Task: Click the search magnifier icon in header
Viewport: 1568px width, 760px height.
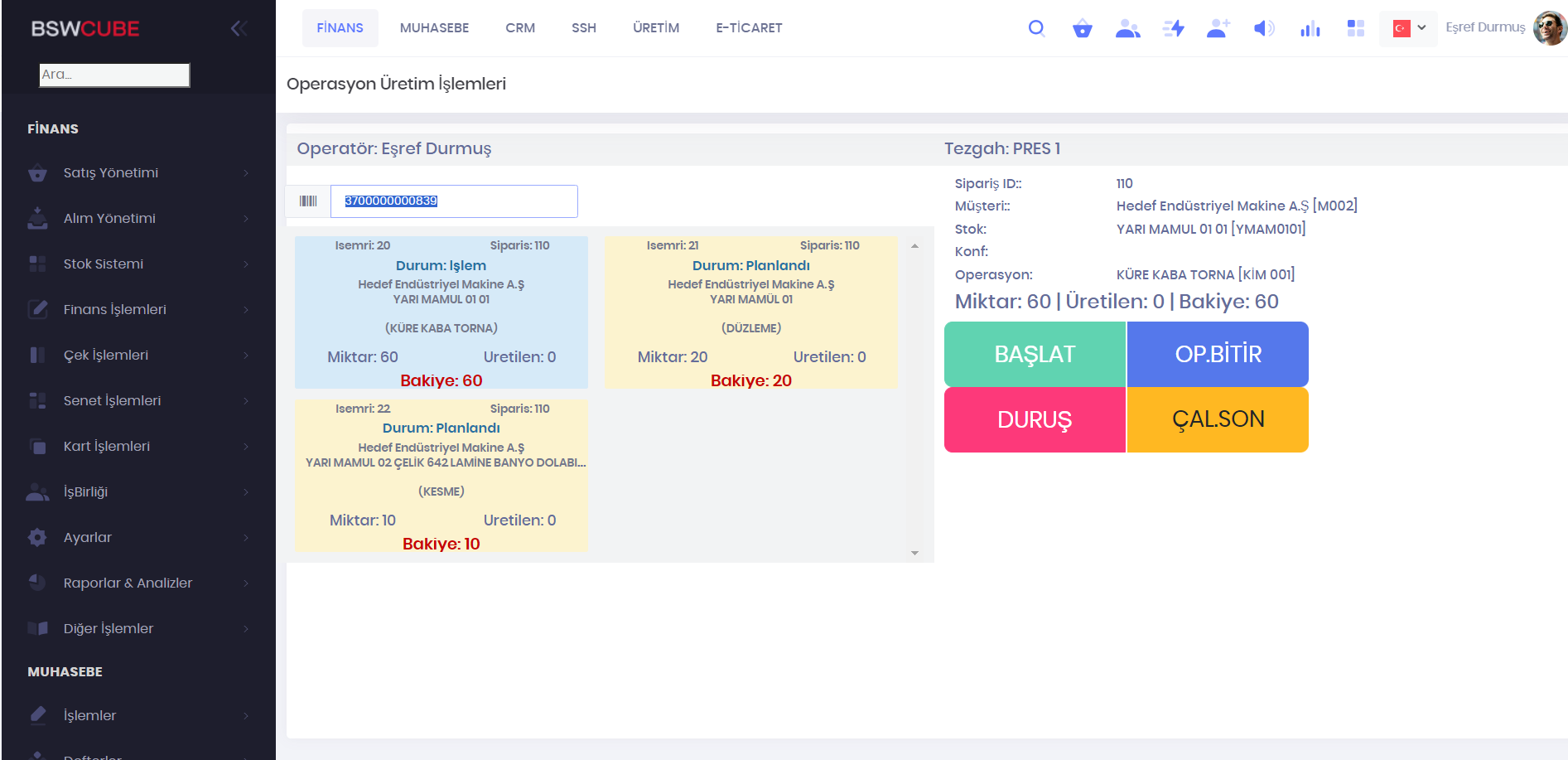Action: pyautogui.click(x=1036, y=28)
